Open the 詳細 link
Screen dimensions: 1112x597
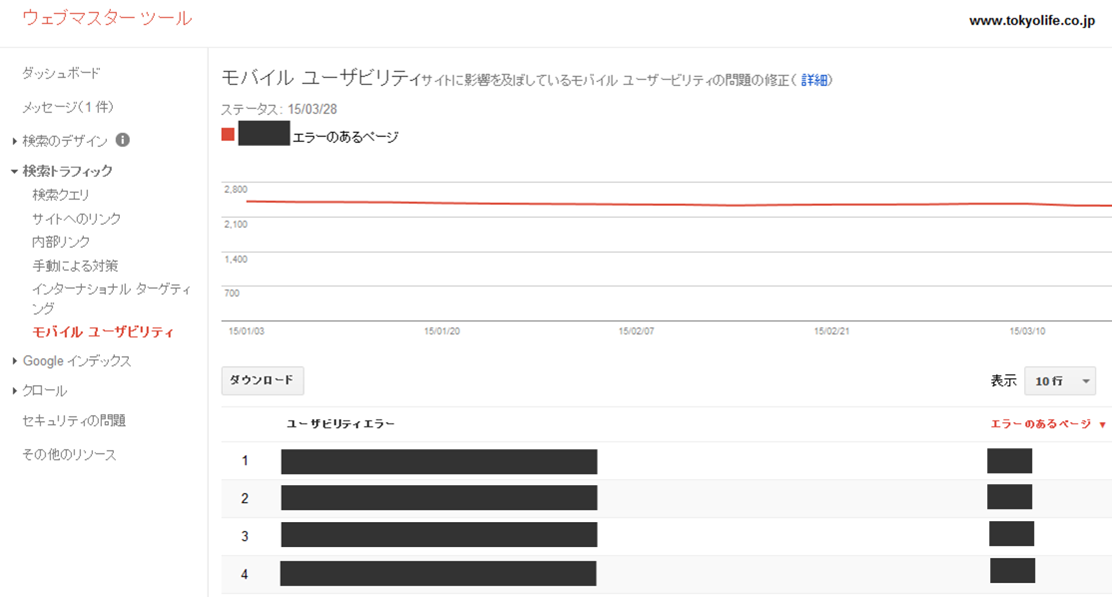pyautogui.click(x=814, y=80)
